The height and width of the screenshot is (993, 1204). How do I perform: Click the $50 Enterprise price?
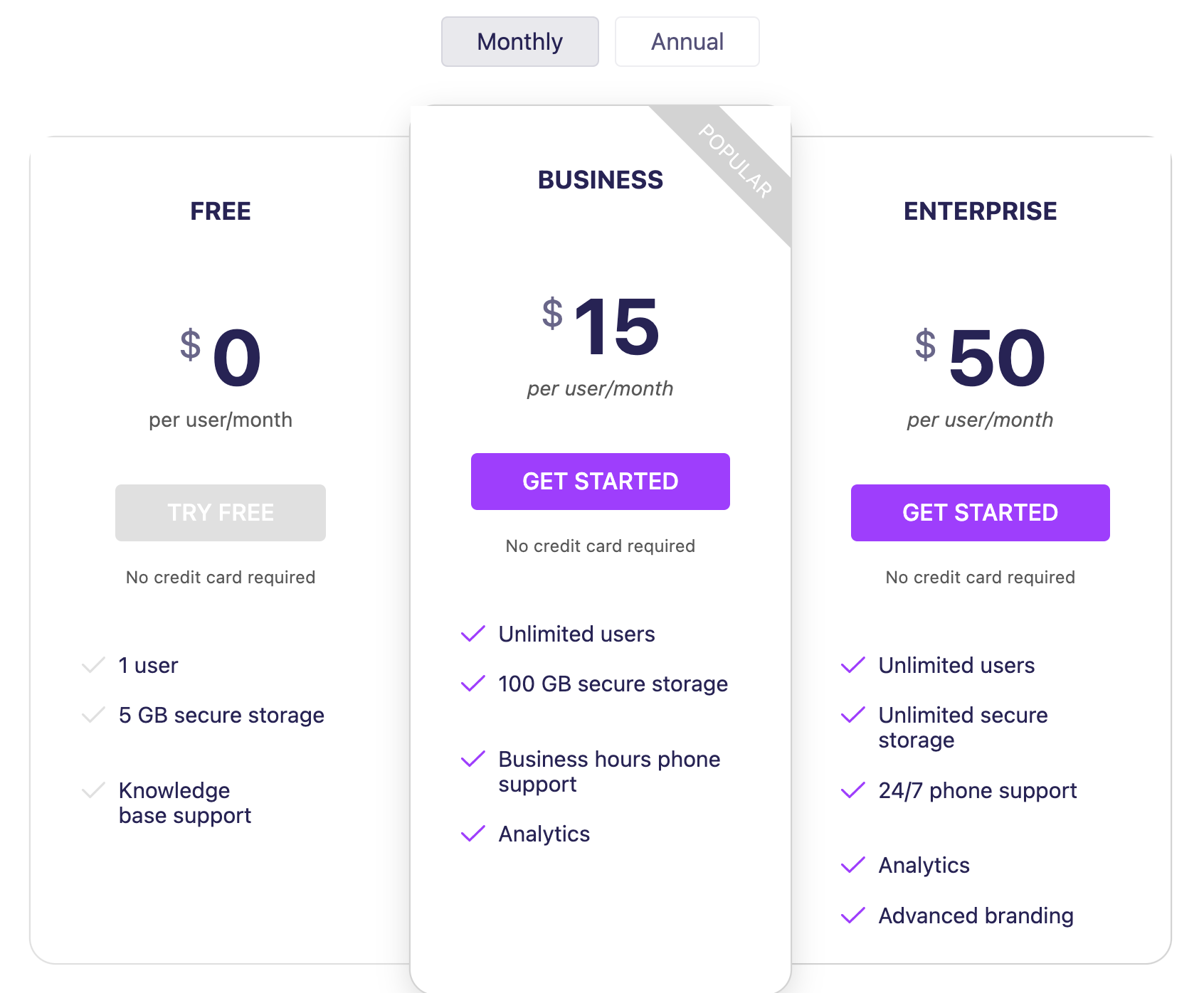pyautogui.click(x=996, y=359)
